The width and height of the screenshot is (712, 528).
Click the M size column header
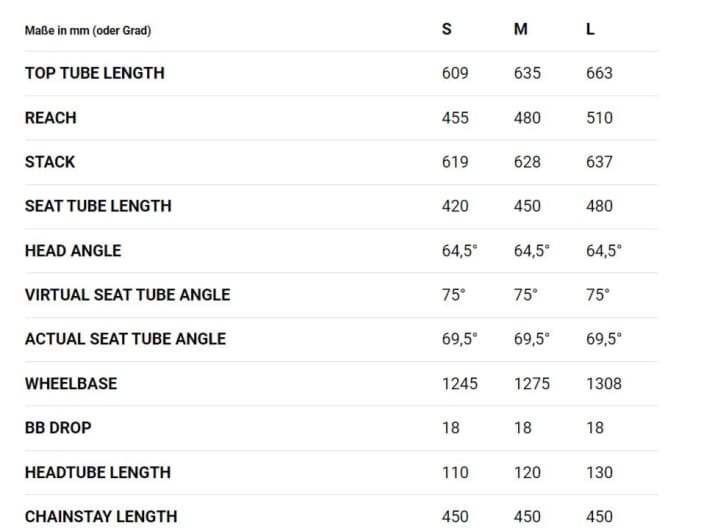(520, 29)
